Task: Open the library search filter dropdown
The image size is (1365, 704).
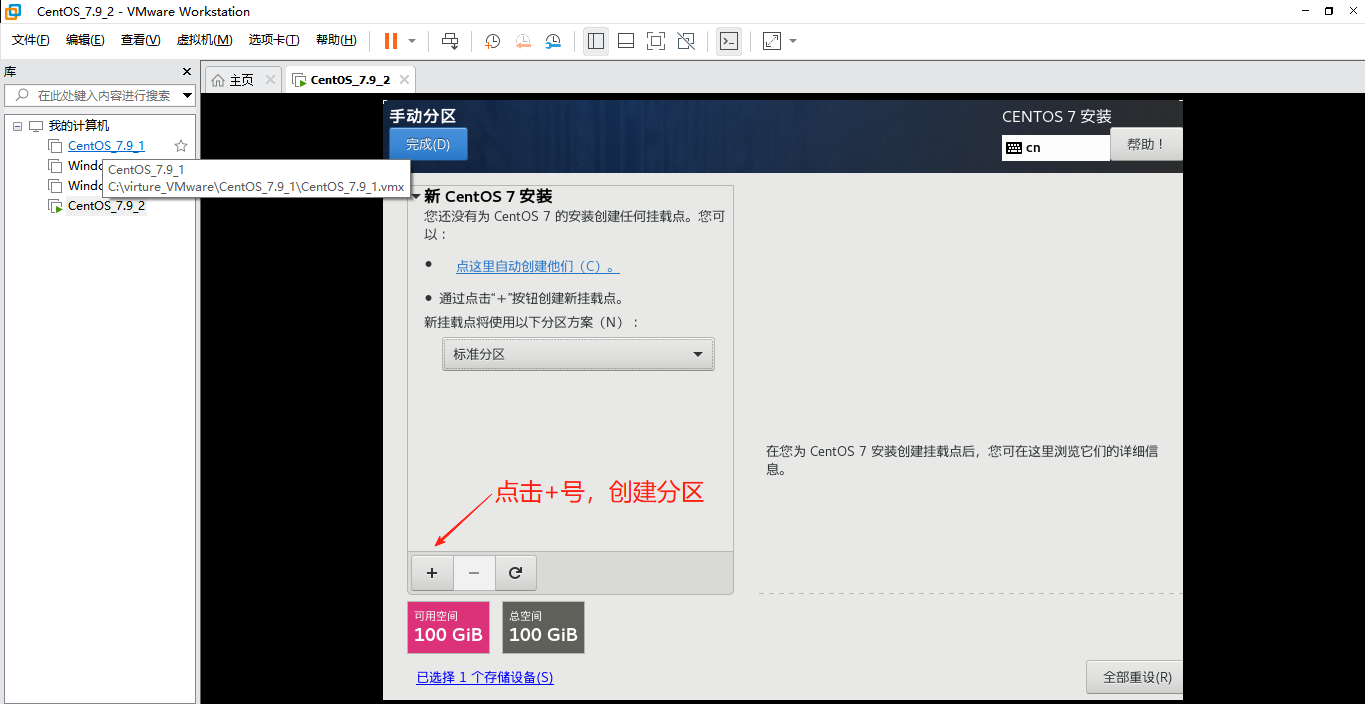Action: pos(187,96)
